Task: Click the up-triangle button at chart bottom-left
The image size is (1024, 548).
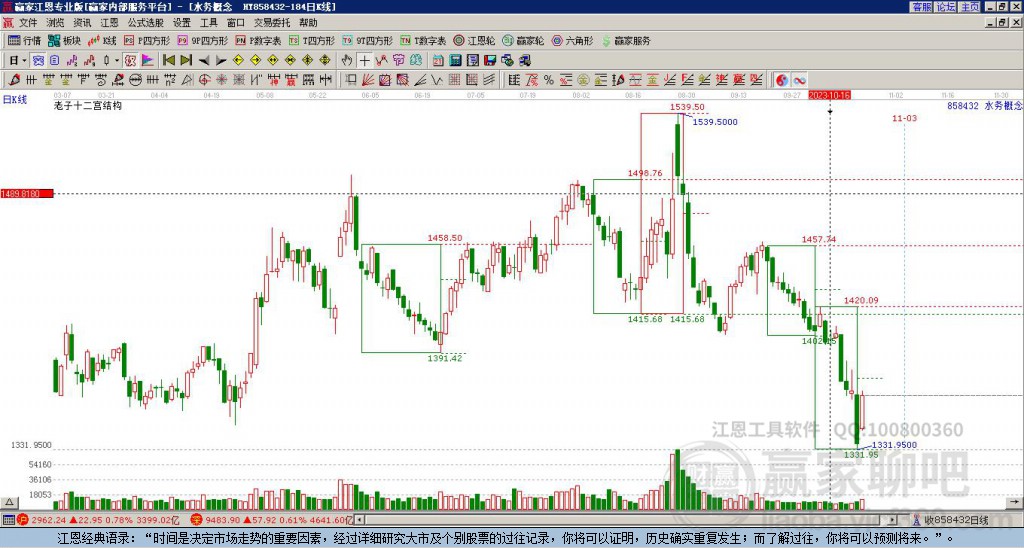Action: coord(9,502)
